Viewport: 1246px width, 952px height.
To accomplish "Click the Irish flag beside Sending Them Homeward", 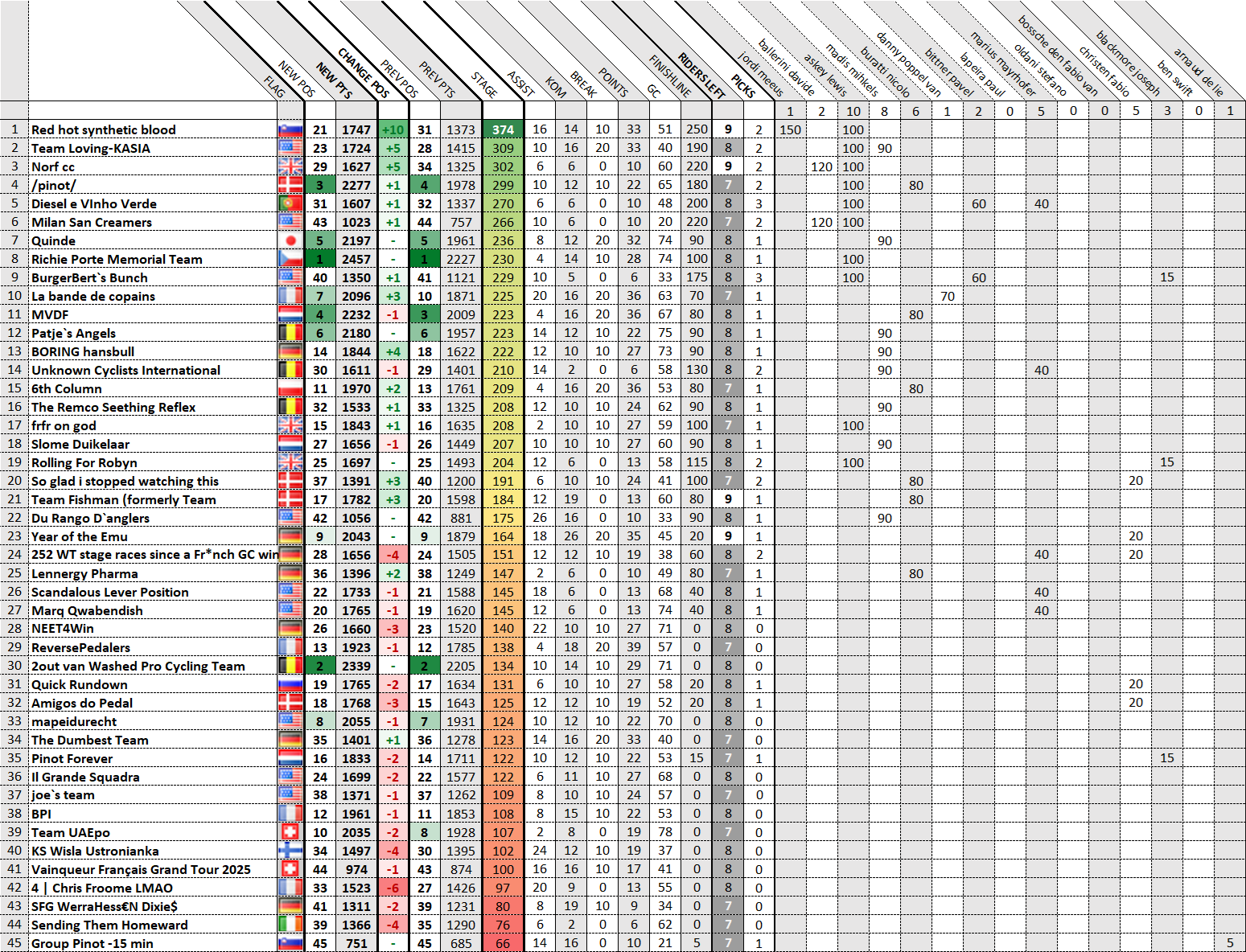I will click(290, 925).
